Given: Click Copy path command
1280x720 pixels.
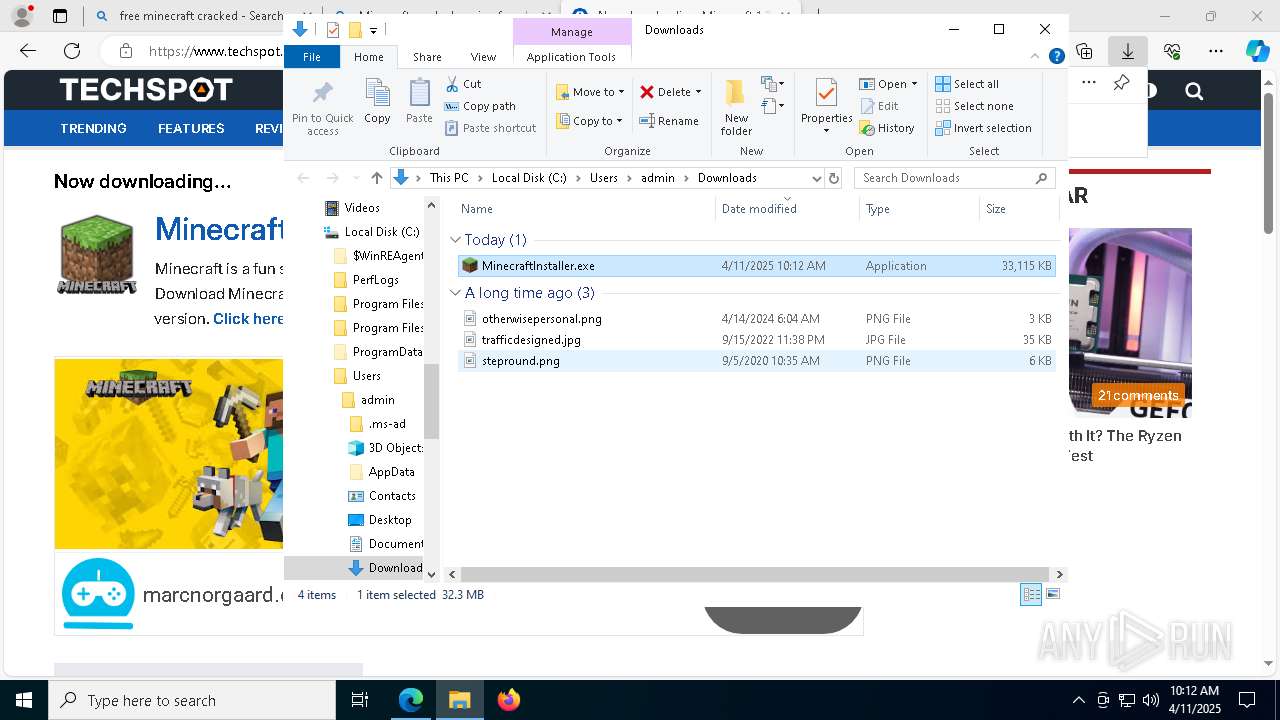Looking at the screenshot, I should [x=480, y=106].
